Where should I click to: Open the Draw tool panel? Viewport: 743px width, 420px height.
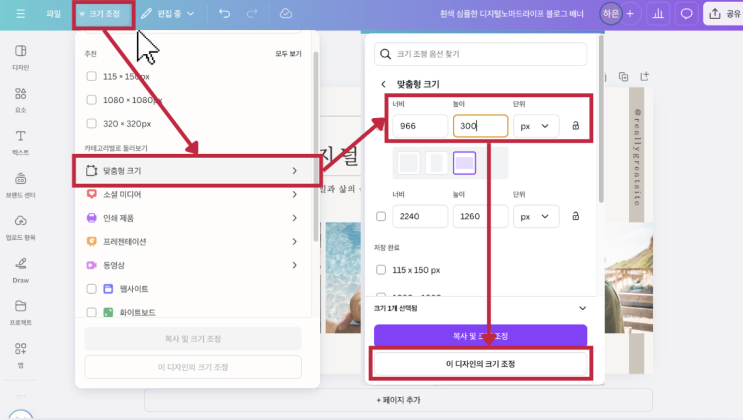[20, 271]
